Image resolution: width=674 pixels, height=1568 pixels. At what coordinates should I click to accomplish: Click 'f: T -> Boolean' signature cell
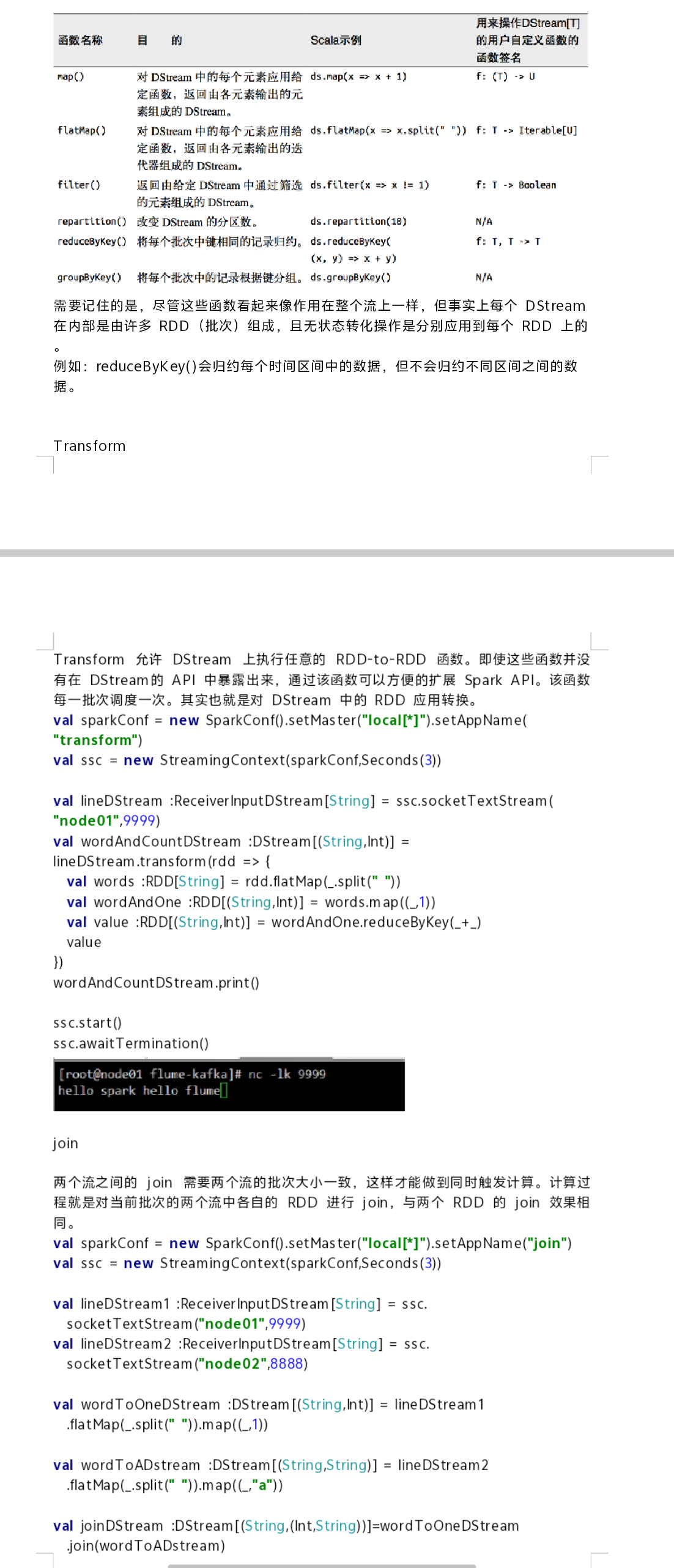pyautogui.click(x=516, y=185)
